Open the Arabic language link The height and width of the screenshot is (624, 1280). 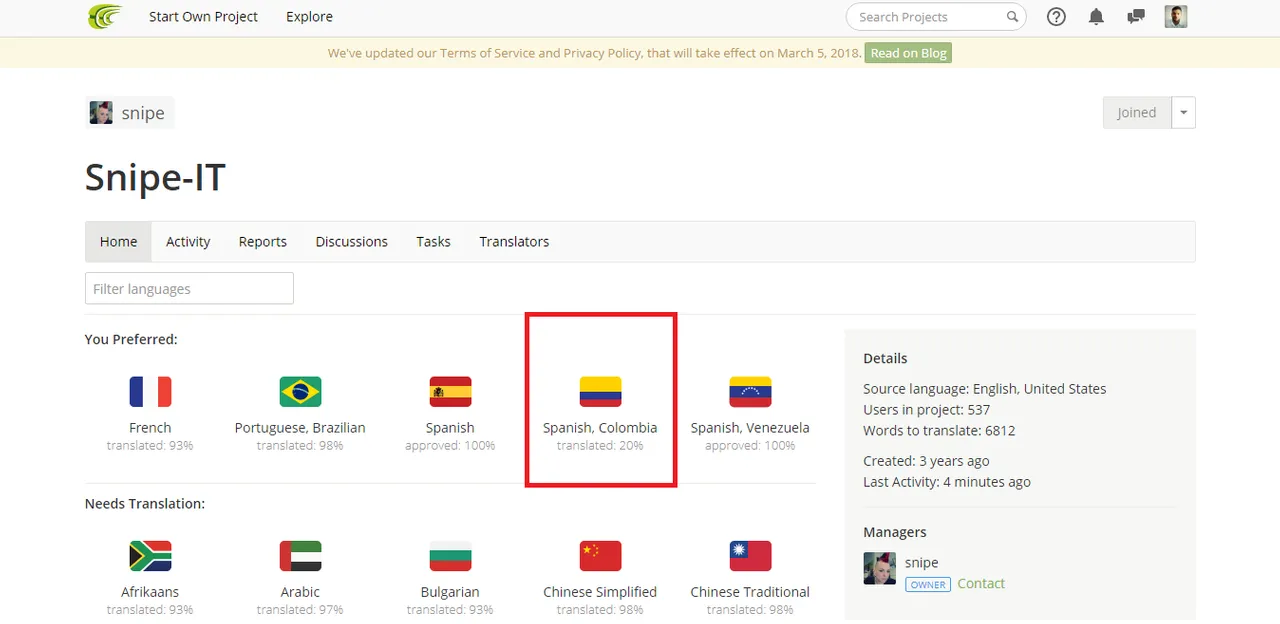pos(300,592)
